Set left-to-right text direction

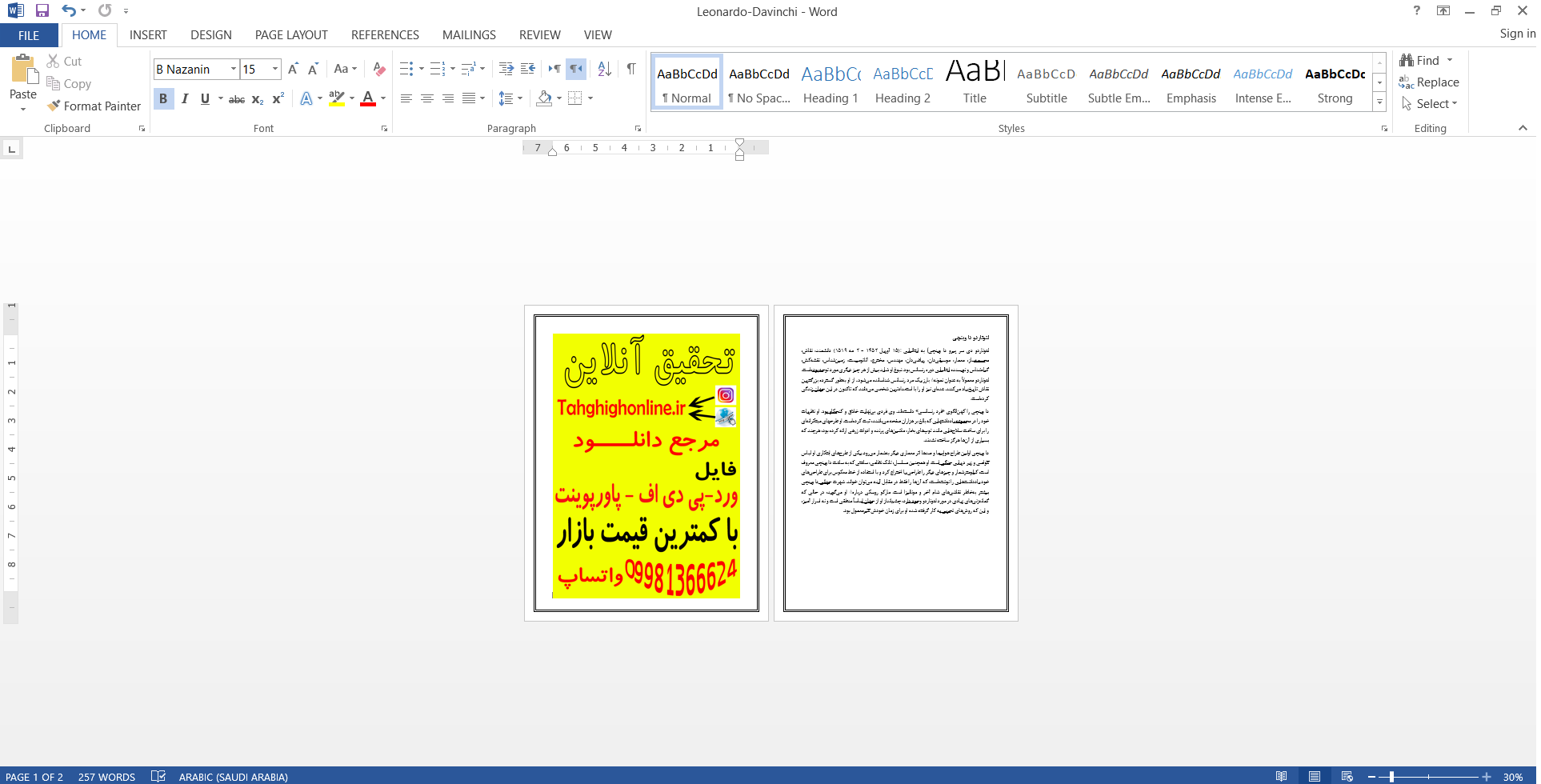point(554,69)
